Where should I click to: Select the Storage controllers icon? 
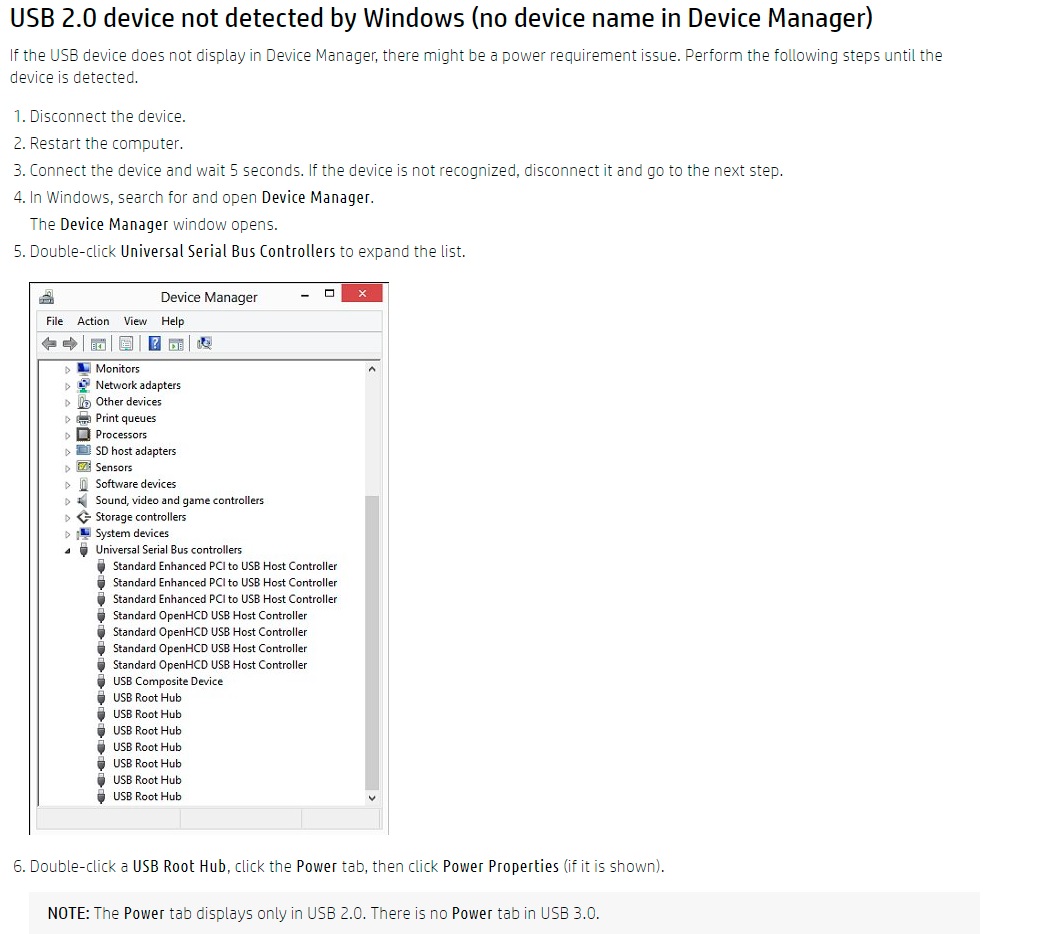coord(84,516)
